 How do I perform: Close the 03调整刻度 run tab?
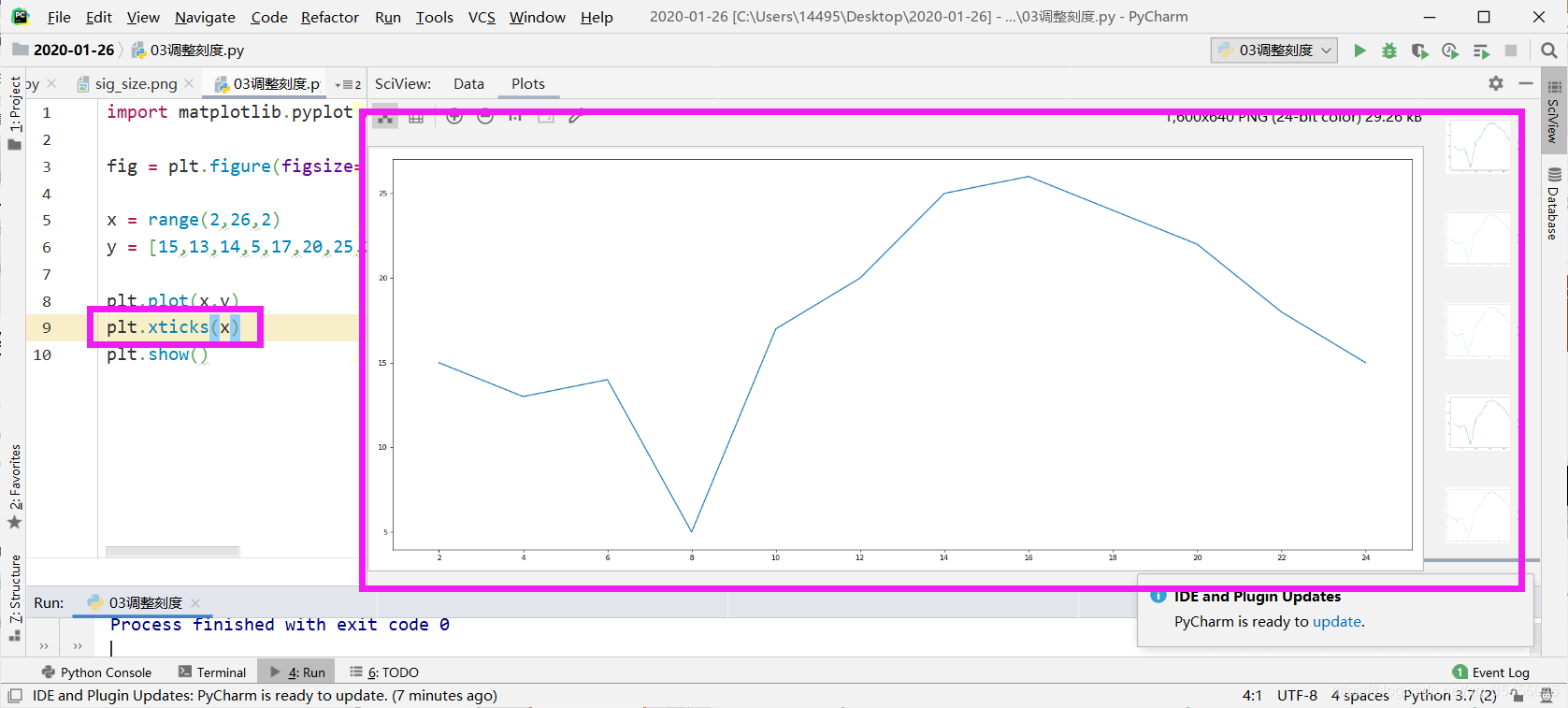(195, 603)
